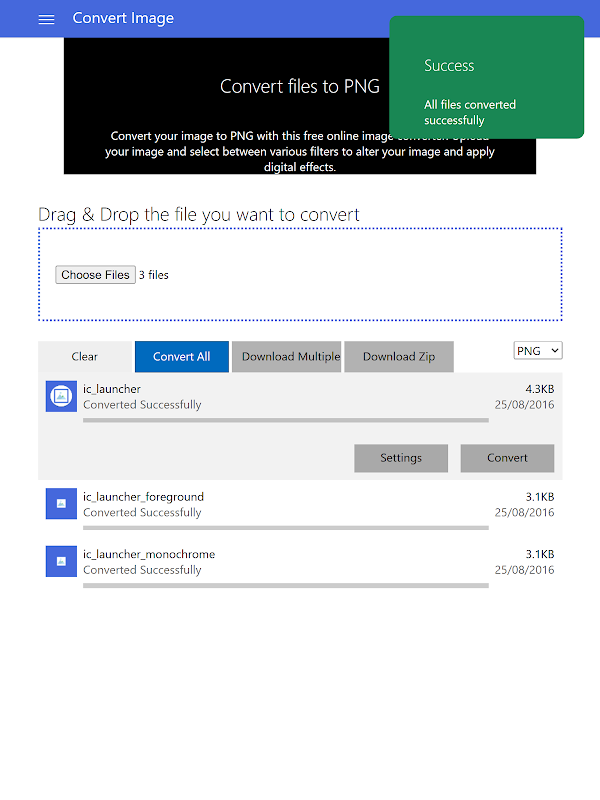The width and height of the screenshot is (600, 800).
Task: Click the Convert Image header title
Action: [123, 18]
